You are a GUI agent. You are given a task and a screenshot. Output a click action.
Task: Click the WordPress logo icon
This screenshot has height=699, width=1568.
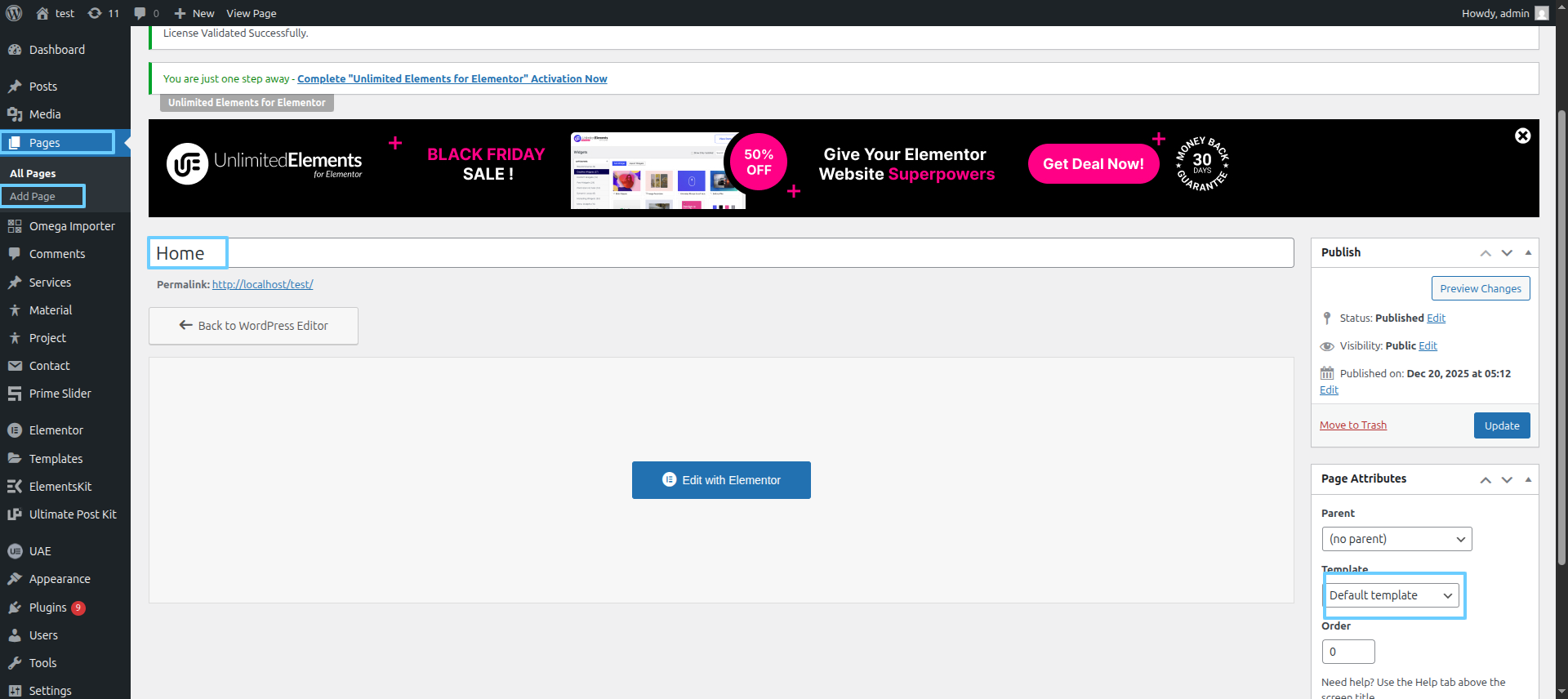point(14,13)
